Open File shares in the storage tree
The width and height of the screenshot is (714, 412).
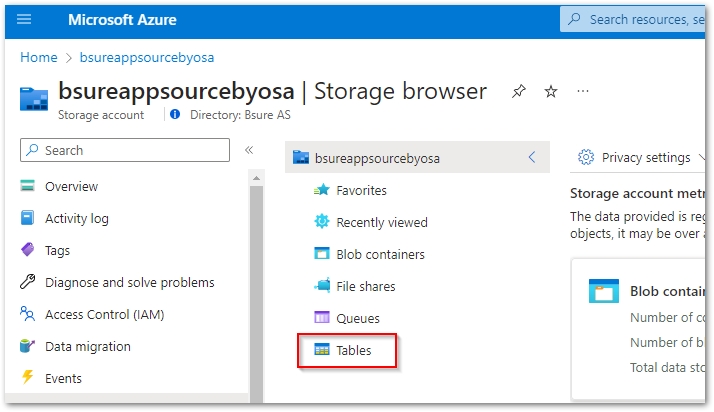pyautogui.click(x=365, y=286)
